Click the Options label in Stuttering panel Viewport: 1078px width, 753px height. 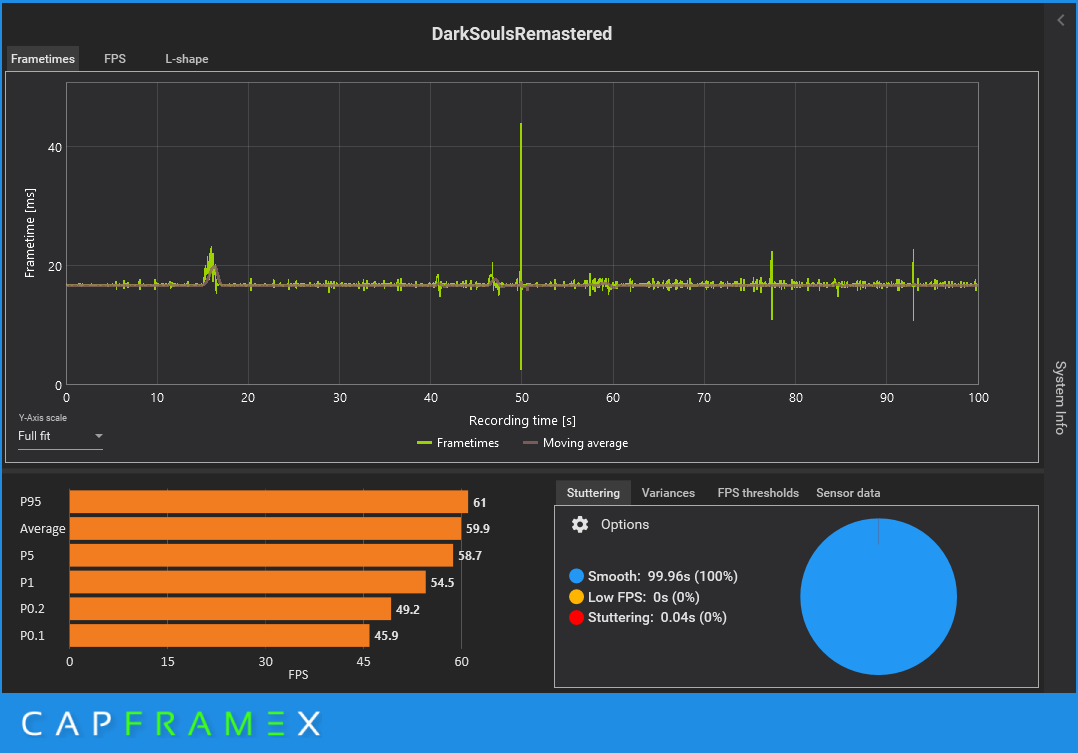coord(625,525)
